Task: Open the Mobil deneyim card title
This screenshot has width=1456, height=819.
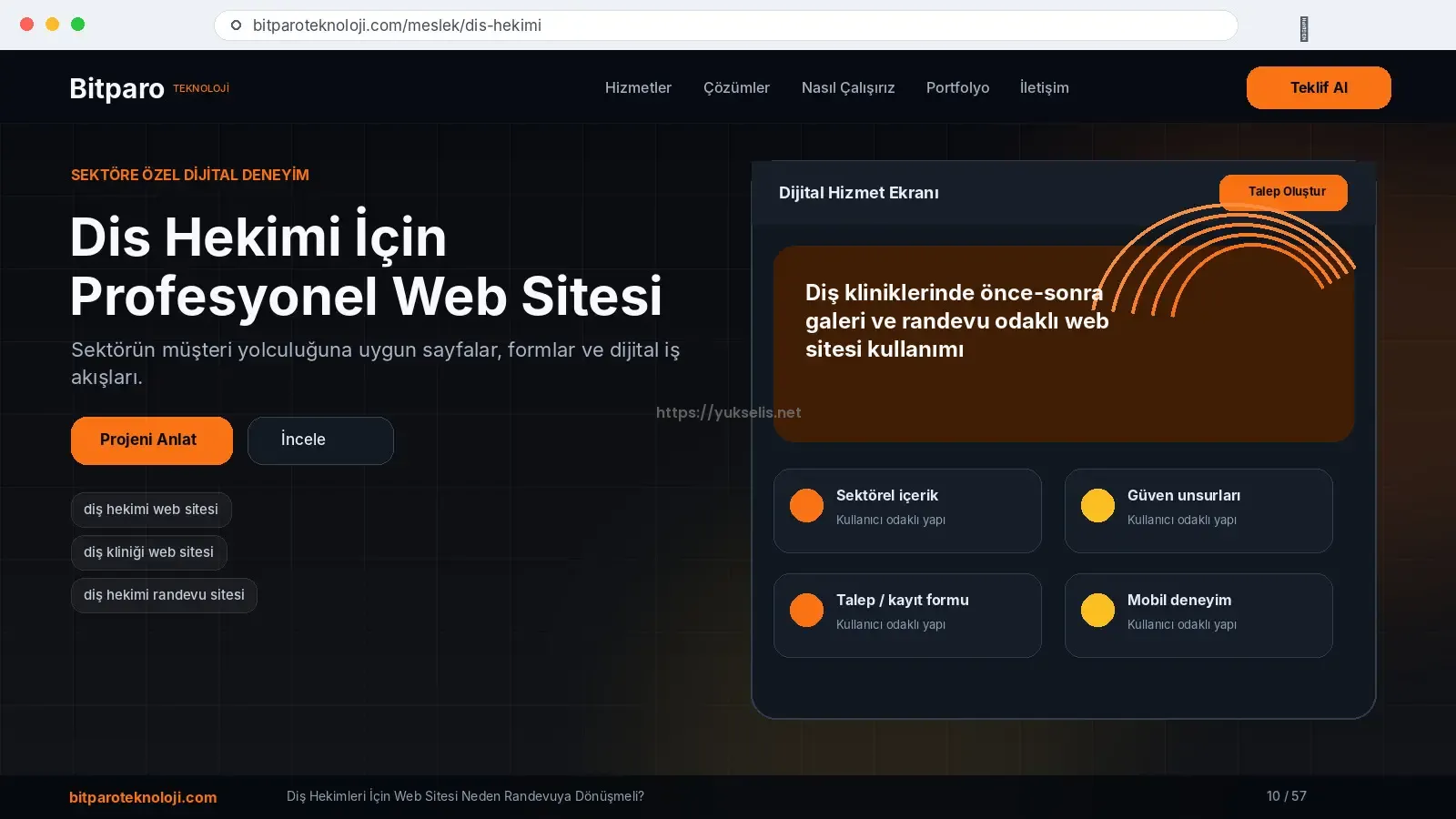Action: point(1179,600)
